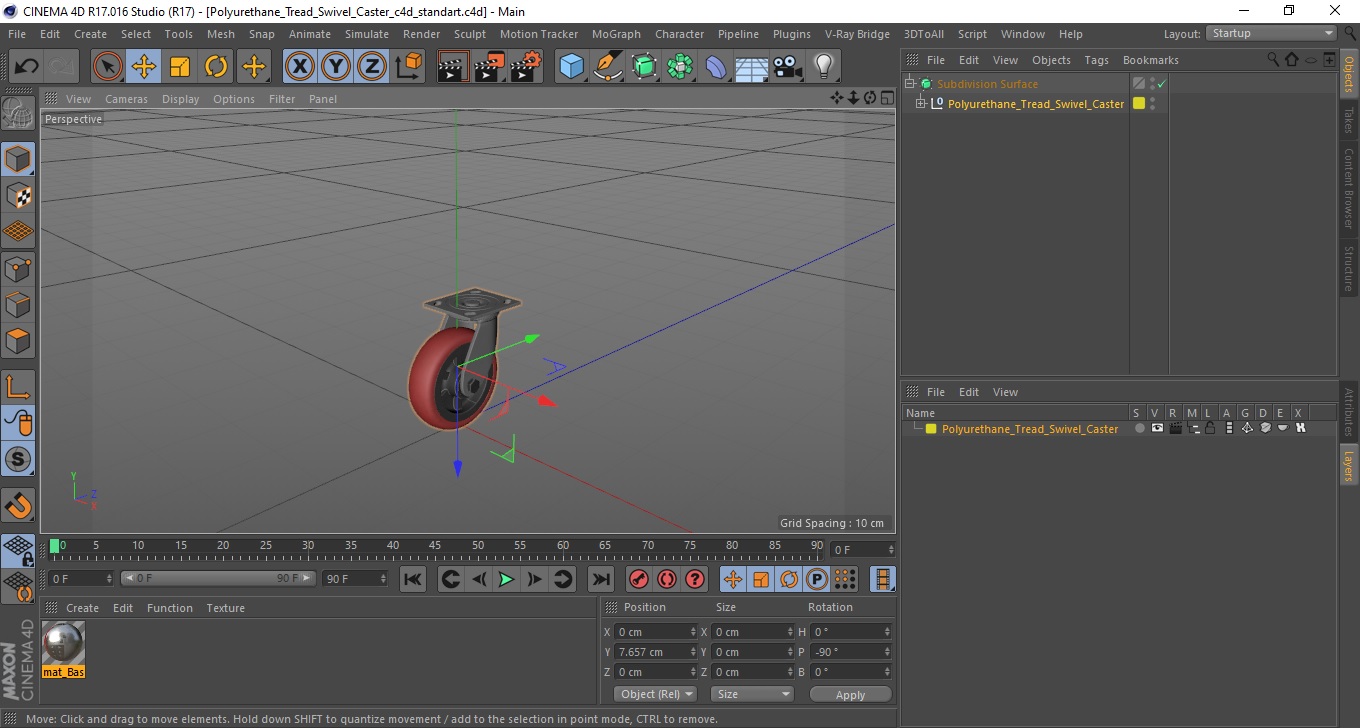This screenshot has width=1360, height=728.
Task: Open Object (Rel) coordinate dropdown
Action: (655, 694)
